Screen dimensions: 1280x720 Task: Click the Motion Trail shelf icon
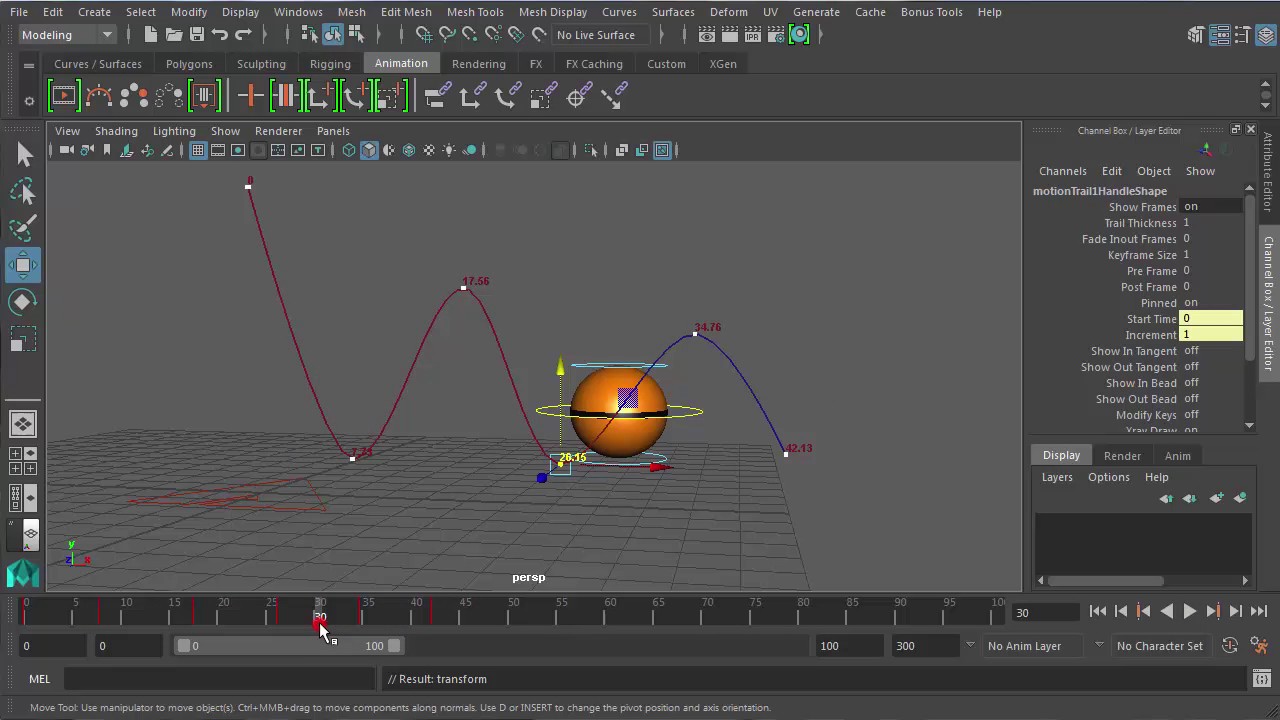(98, 96)
